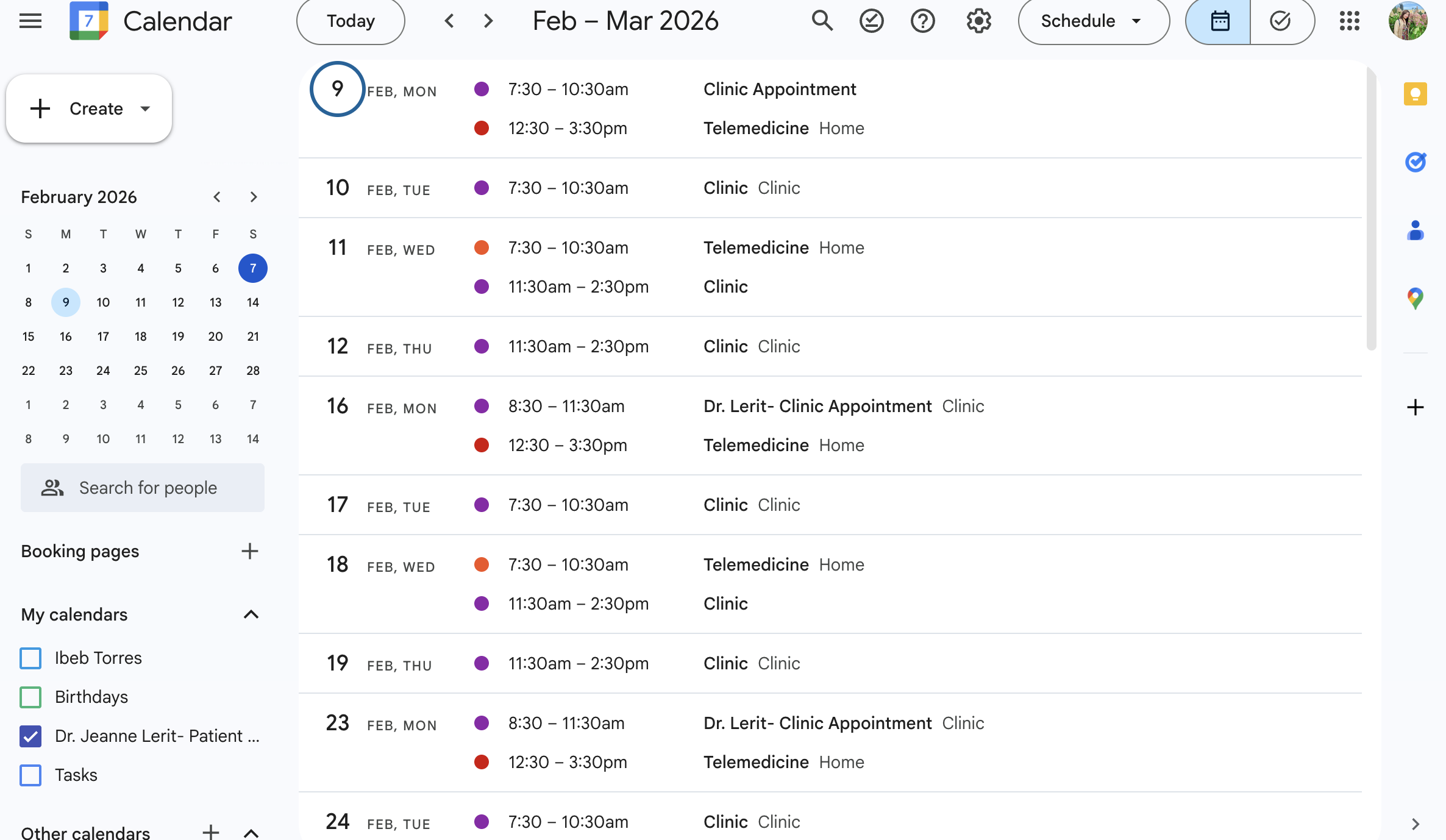Open Google Tasks side panel icon
Image resolution: width=1446 pixels, height=840 pixels.
tap(1415, 162)
